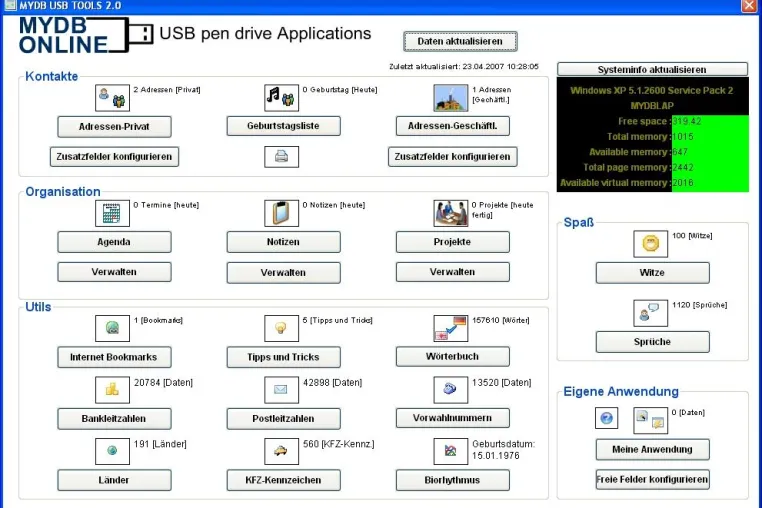Open the Geburtstagsliste
Image resolution: width=762 pixels, height=508 pixels.
pyautogui.click(x=283, y=126)
